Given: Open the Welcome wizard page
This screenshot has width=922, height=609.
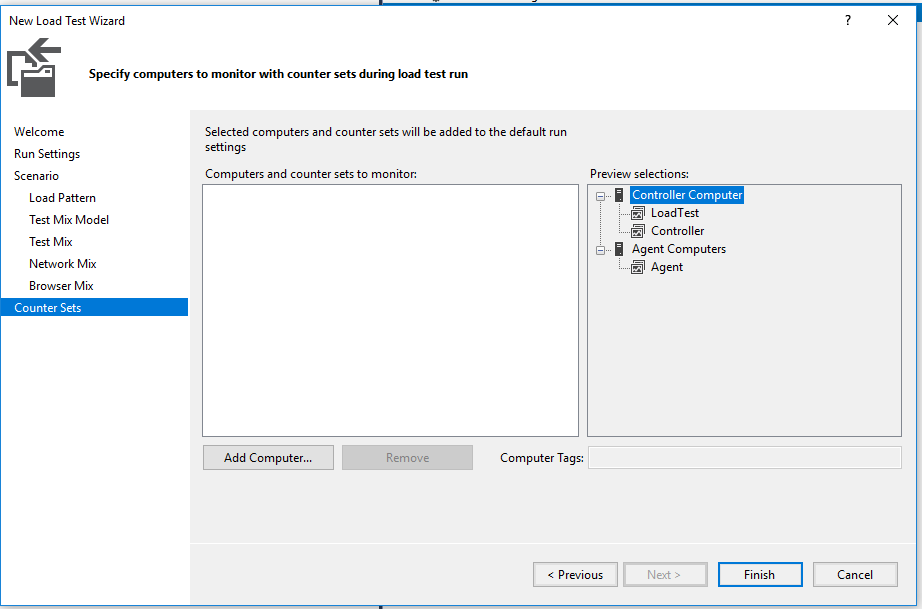Looking at the screenshot, I should (x=39, y=131).
